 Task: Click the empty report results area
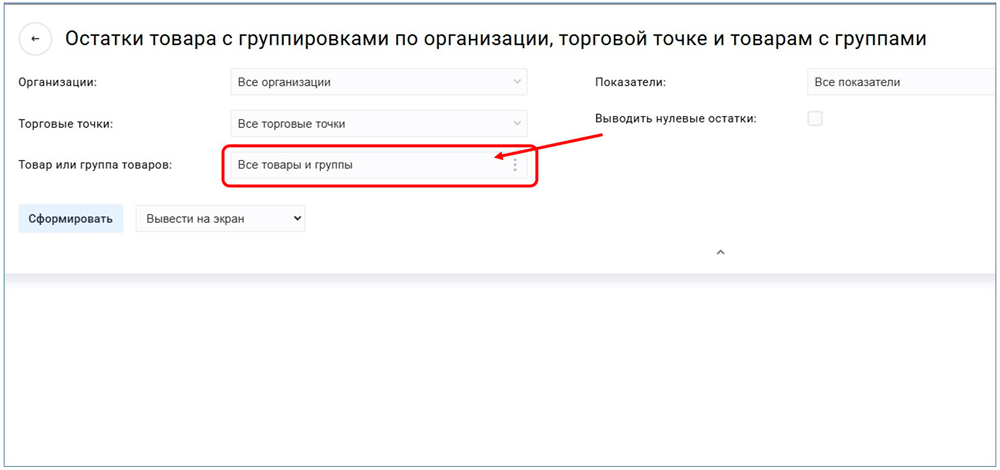click(x=500, y=370)
